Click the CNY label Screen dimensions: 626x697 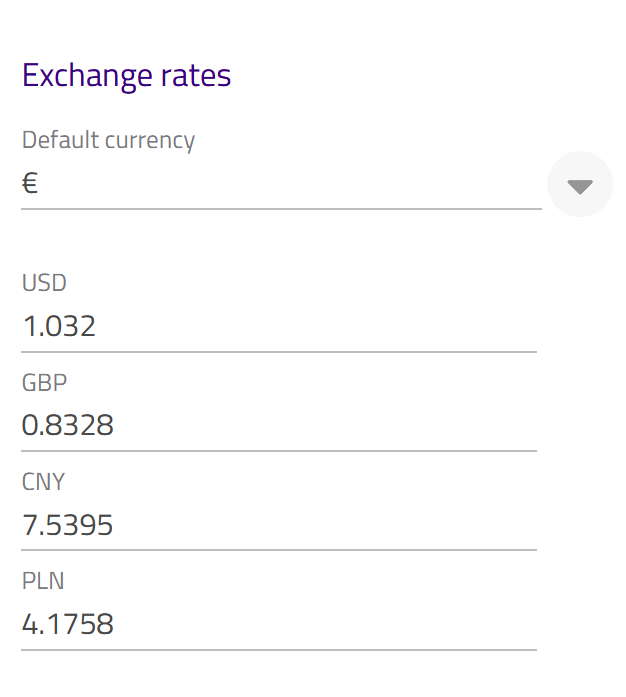pyautogui.click(x=43, y=482)
